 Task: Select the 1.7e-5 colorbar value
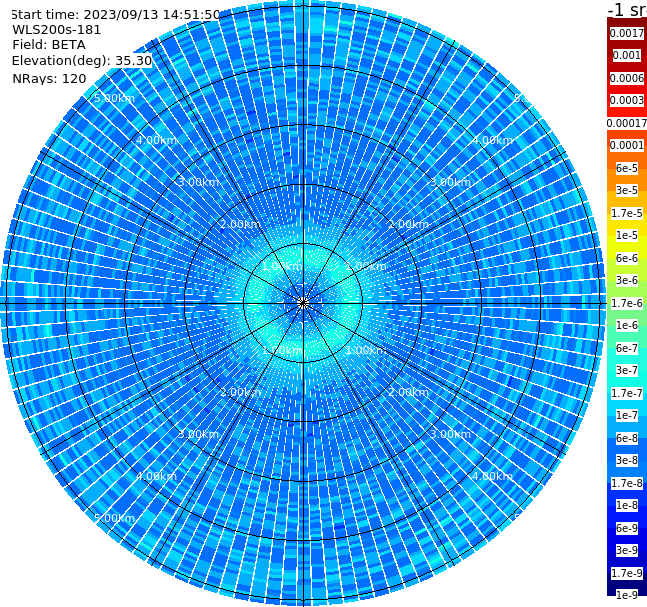coord(627,213)
